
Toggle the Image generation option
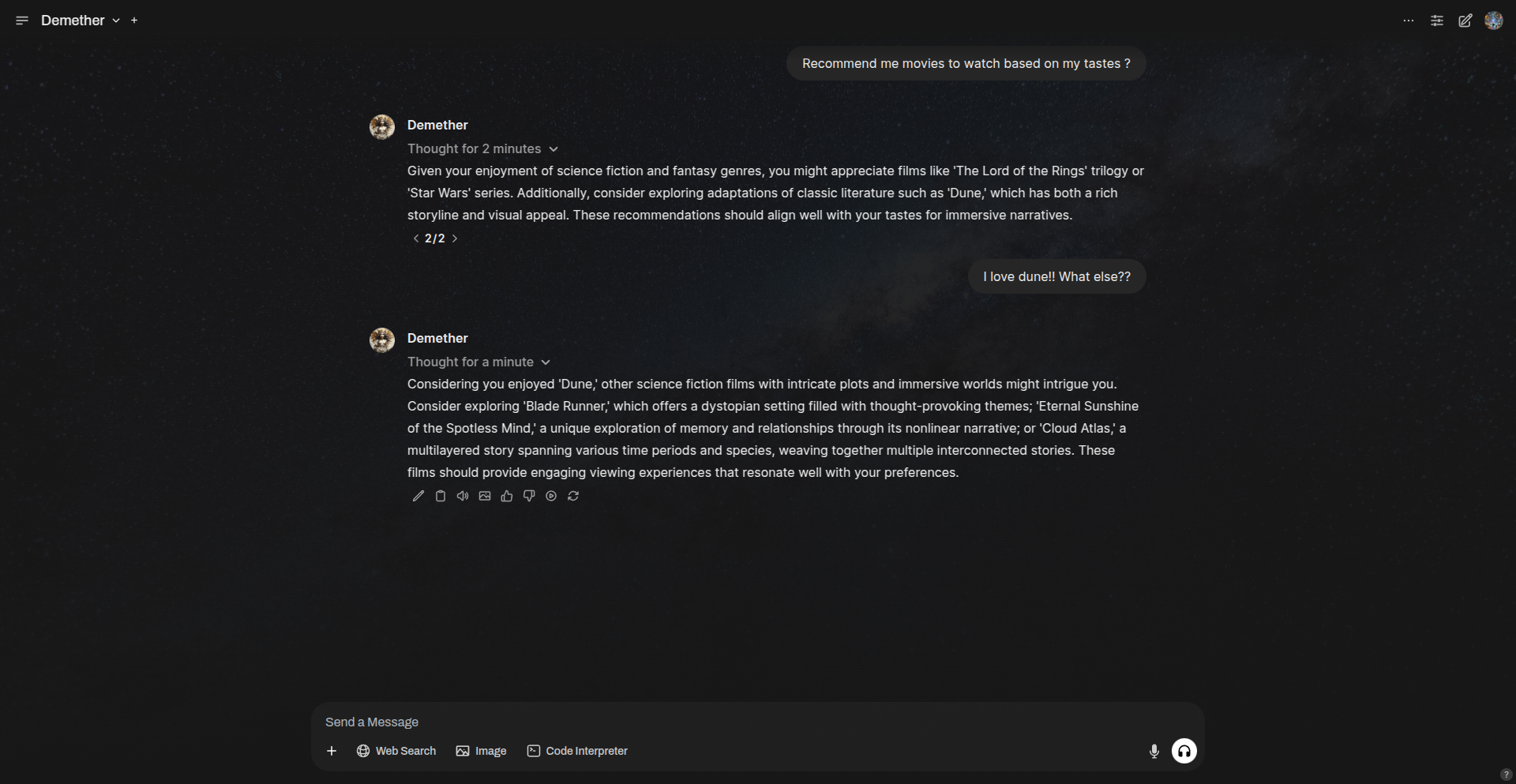point(482,751)
